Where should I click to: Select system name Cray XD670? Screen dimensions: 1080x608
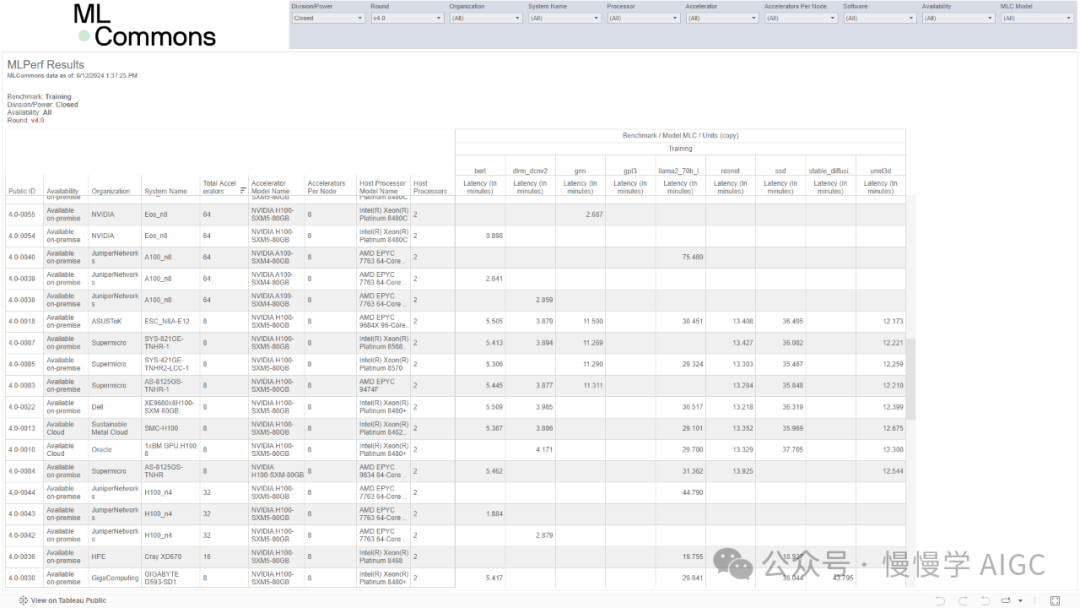click(163, 556)
